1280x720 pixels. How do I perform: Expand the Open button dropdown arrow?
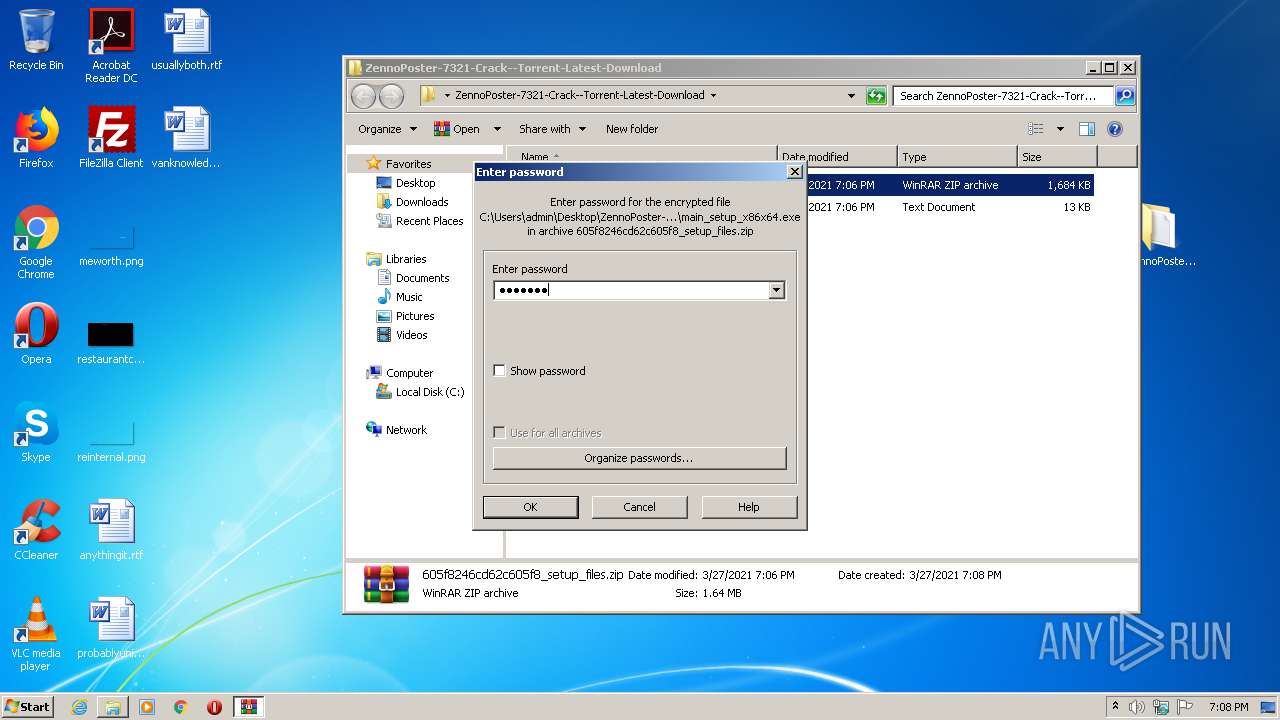coord(497,129)
